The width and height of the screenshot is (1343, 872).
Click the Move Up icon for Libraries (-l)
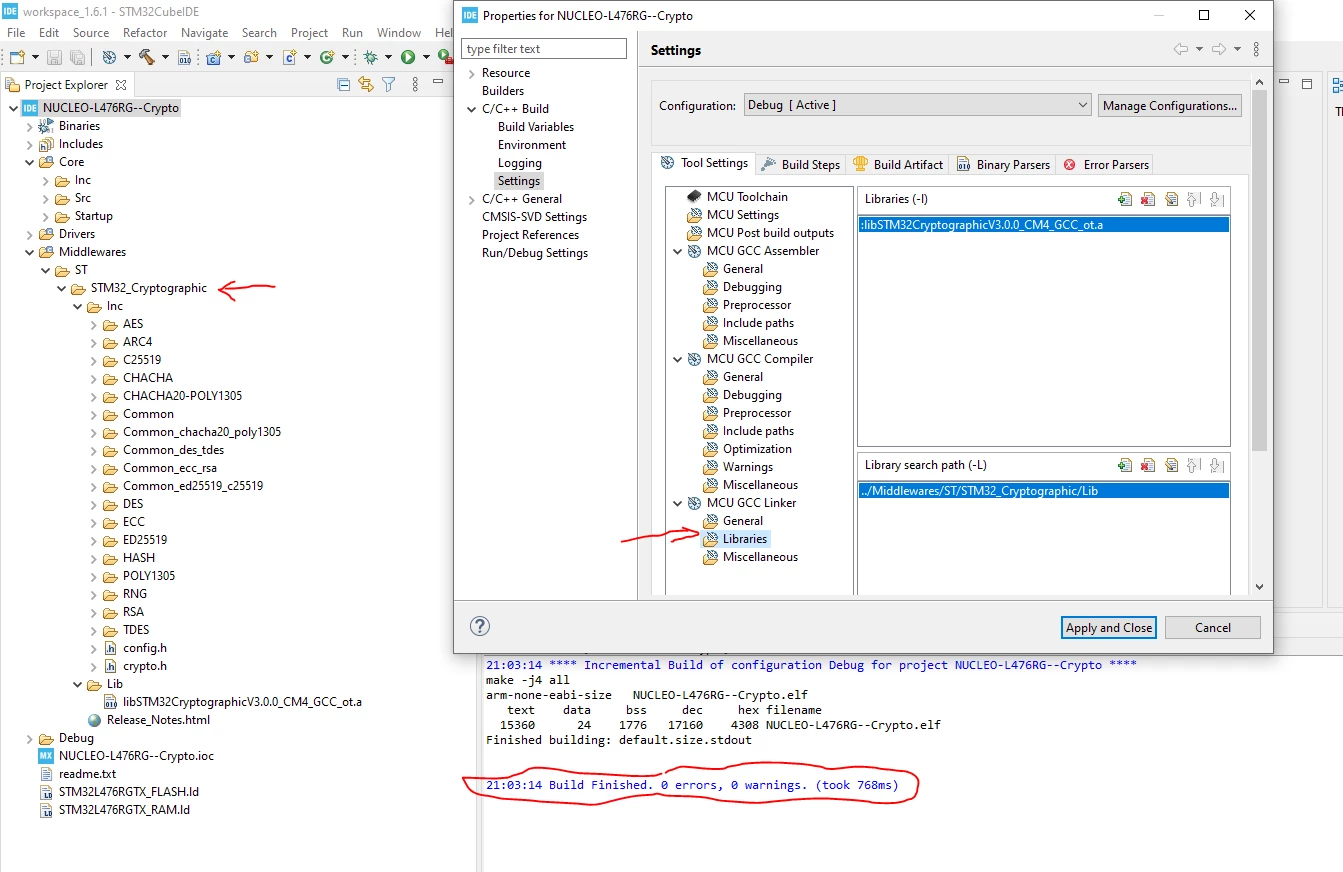1193,199
